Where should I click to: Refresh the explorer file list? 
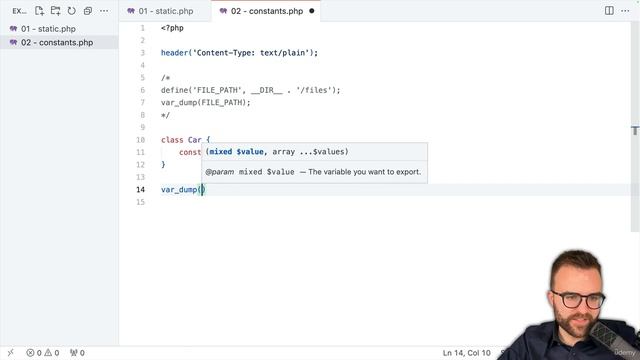(x=71, y=11)
